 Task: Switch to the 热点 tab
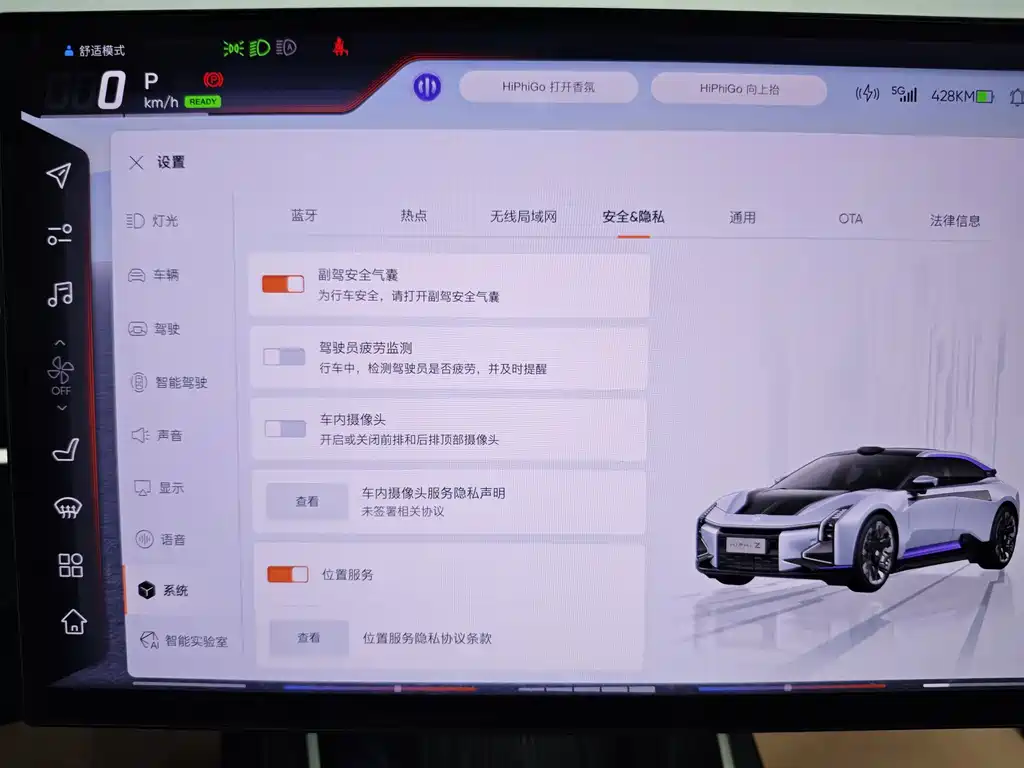pos(414,216)
